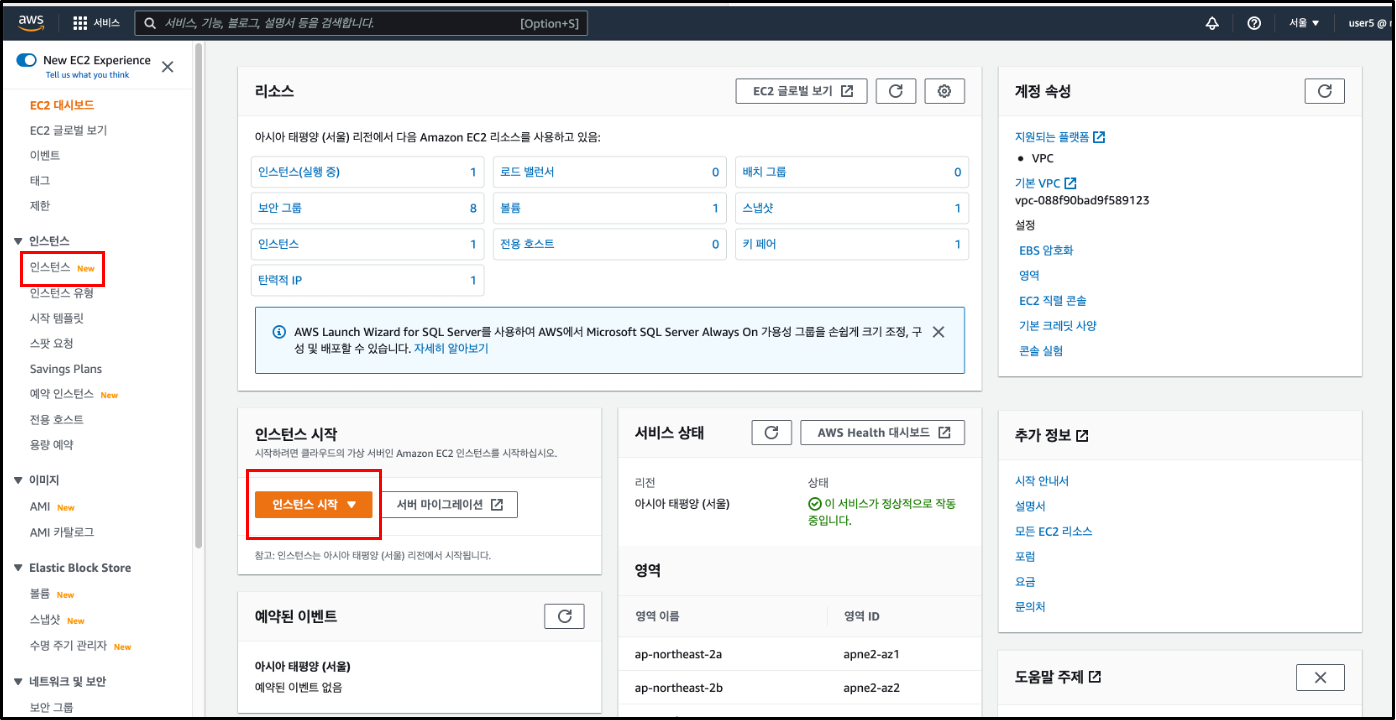1396x720 pixels.
Task: Open the 서울 region dropdown
Action: (x=1304, y=23)
